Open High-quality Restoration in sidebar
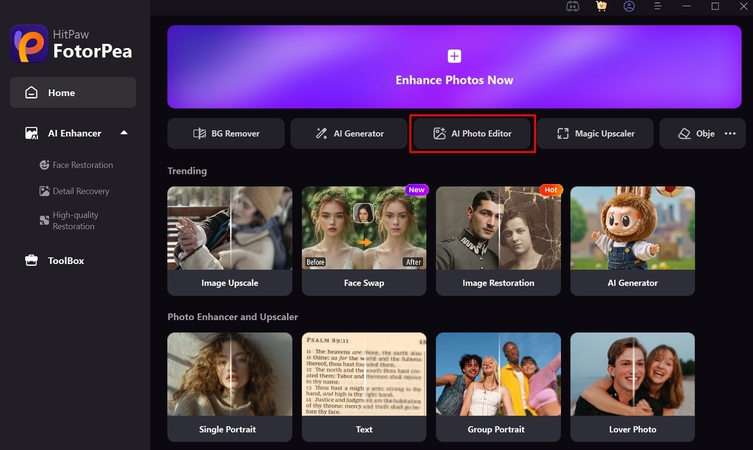The image size is (753, 450). (69, 220)
